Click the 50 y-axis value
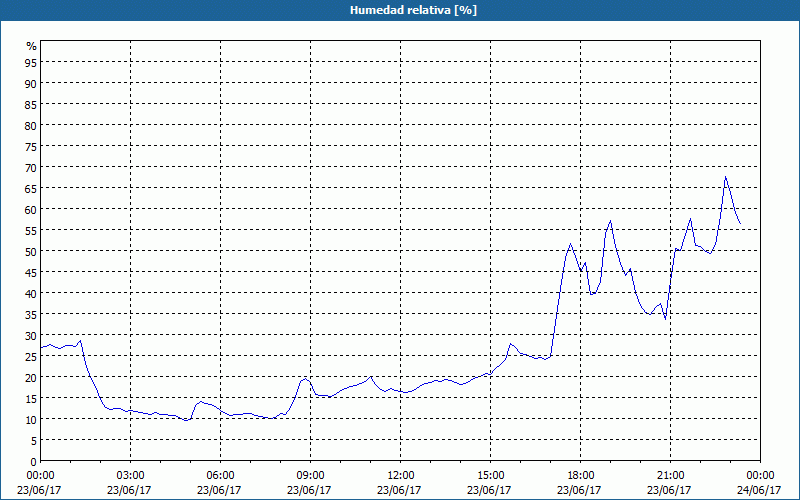800x500 pixels. click(31, 251)
